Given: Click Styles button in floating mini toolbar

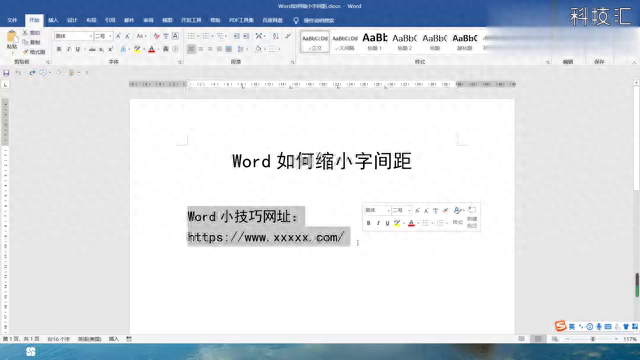Looking at the screenshot, I should tap(458, 222).
